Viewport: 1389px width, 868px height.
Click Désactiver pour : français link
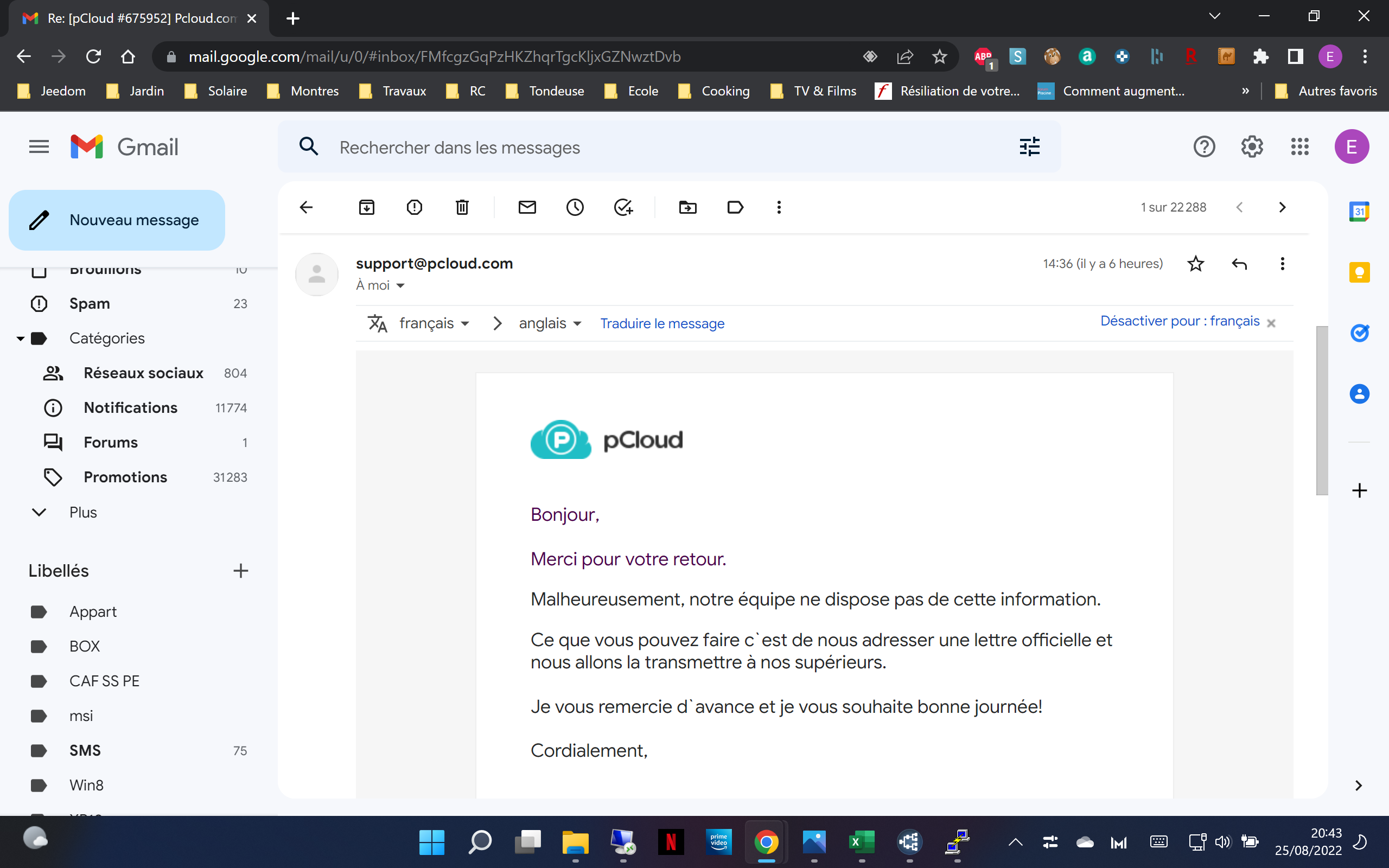coord(1180,321)
